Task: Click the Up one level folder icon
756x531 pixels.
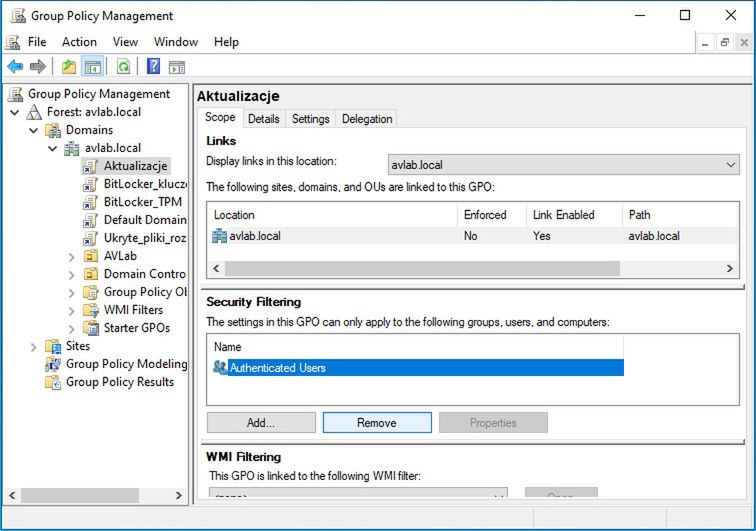Action: tap(68, 67)
